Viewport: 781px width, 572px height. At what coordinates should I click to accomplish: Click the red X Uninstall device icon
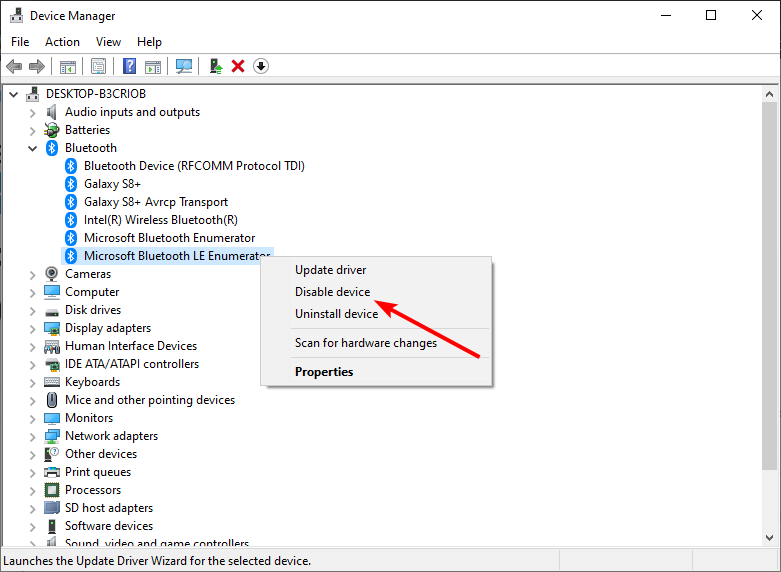pyautogui.click(x=238, y=66)
